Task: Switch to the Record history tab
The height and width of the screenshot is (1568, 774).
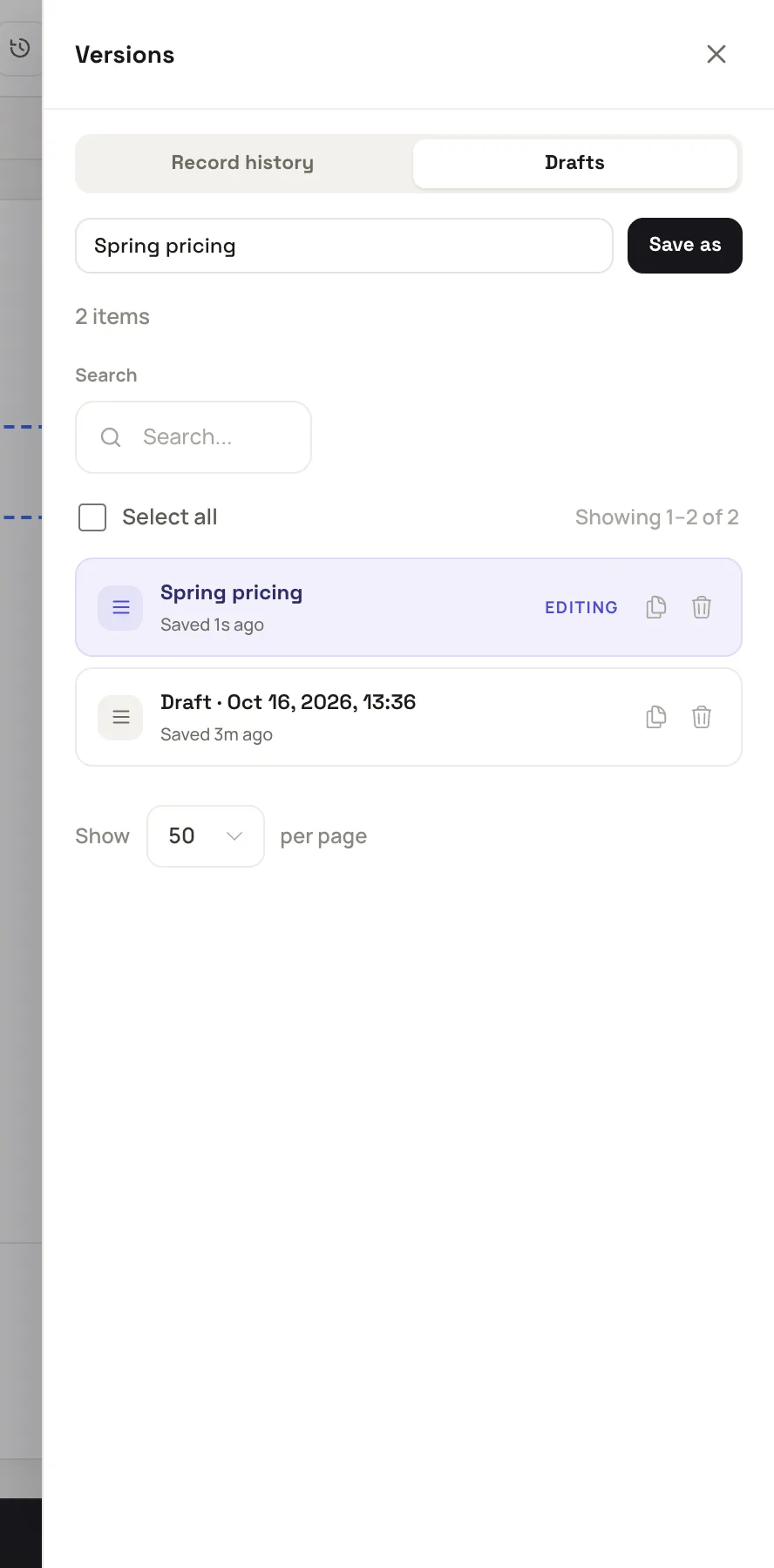Action: tap(242, 163)
